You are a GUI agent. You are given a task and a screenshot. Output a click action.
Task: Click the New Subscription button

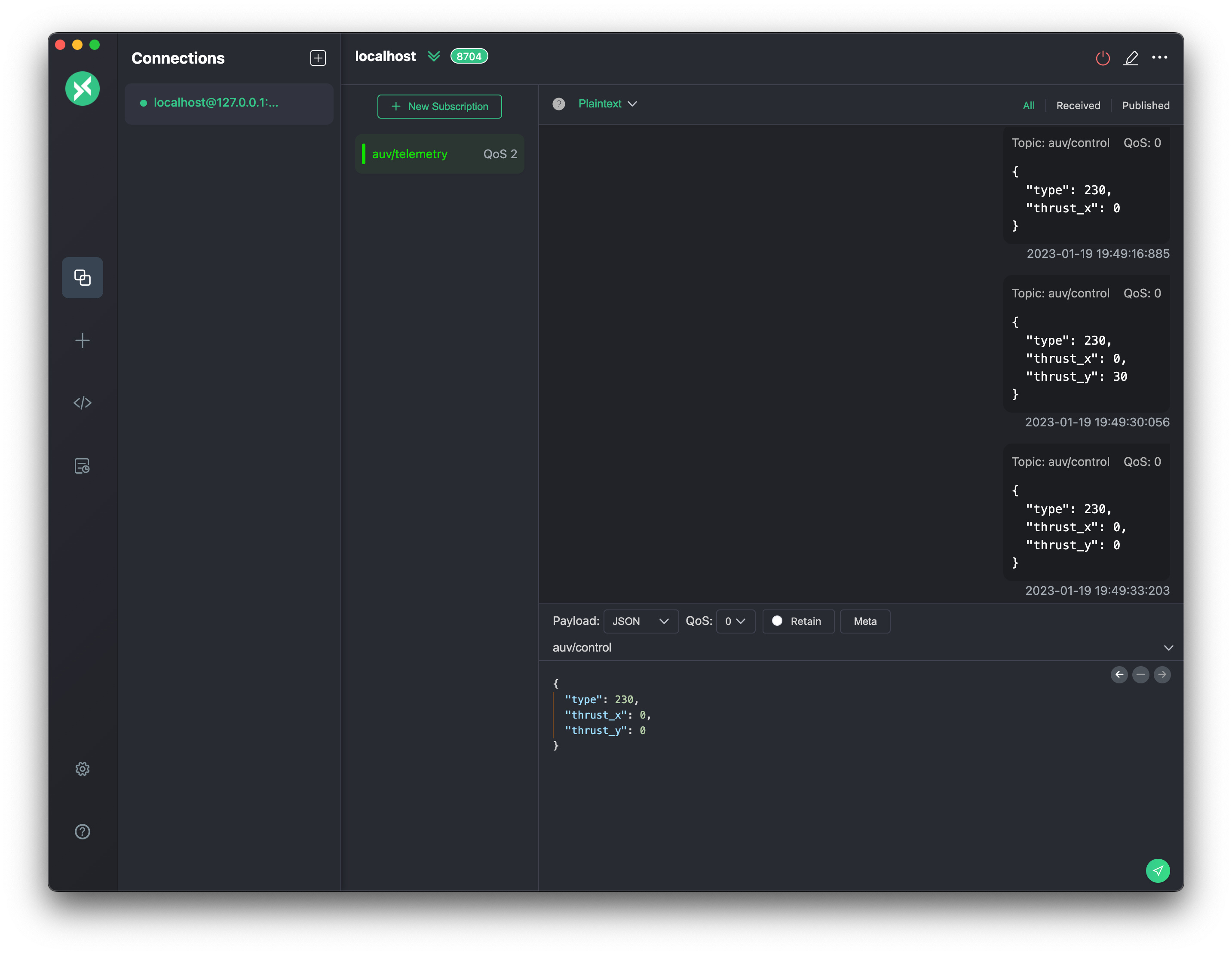pyautogui.click(x=439, y=107)
